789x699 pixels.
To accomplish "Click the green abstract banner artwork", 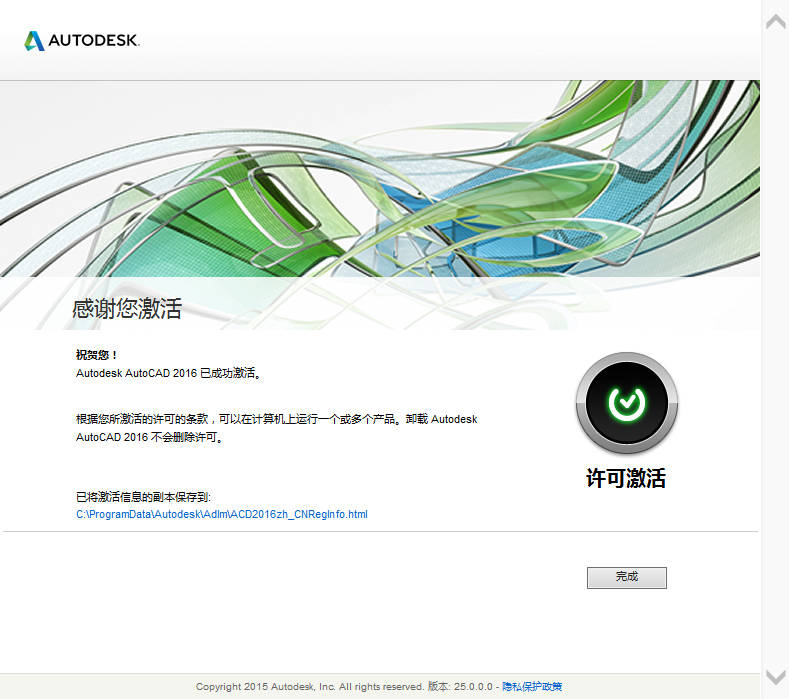I will coord(380,180).
